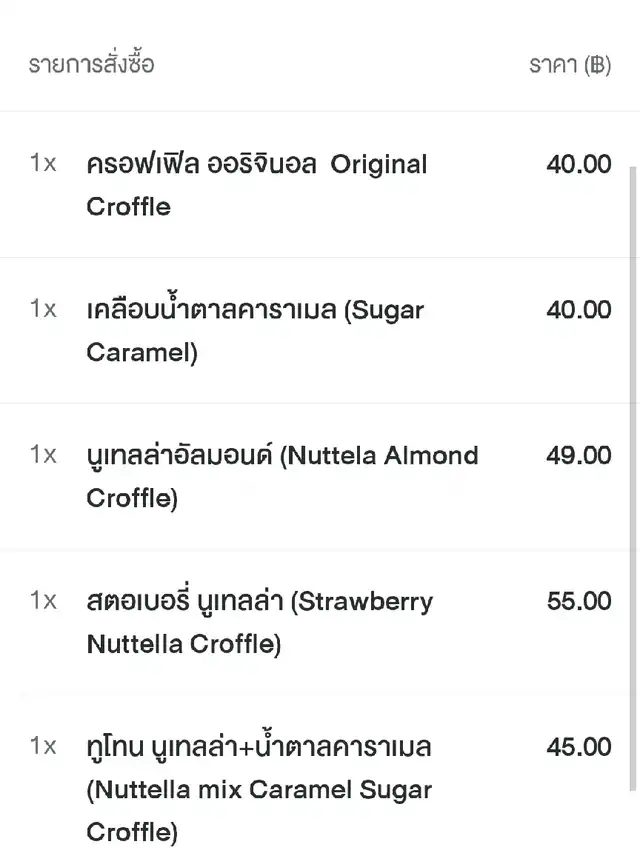Viewport: 640px width, 853px height.
Task: Click the 45.00 price
Action: click(x=578, y=747)
